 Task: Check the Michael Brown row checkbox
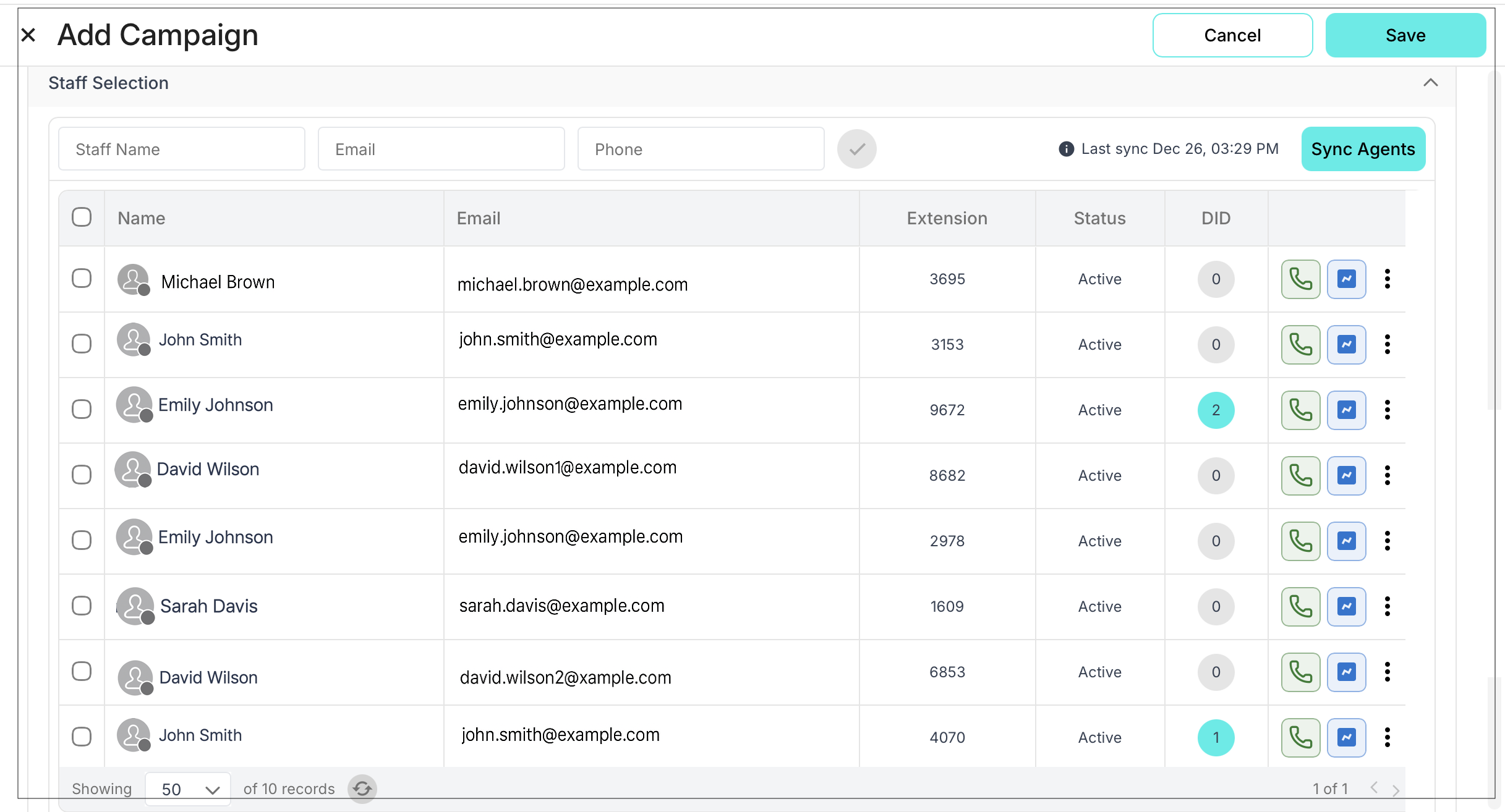(82, 279)
